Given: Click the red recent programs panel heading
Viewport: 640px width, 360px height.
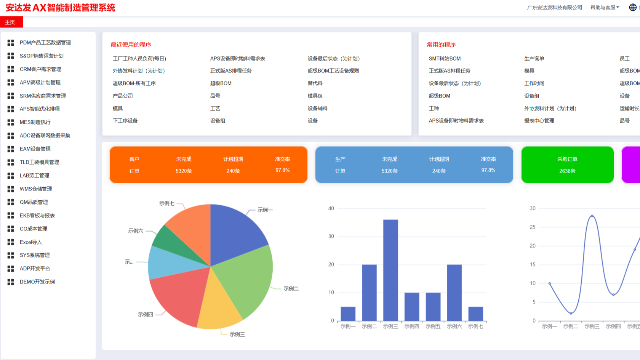Looking at the screenshot, I should pyautogui.click(x=131, y=44).
